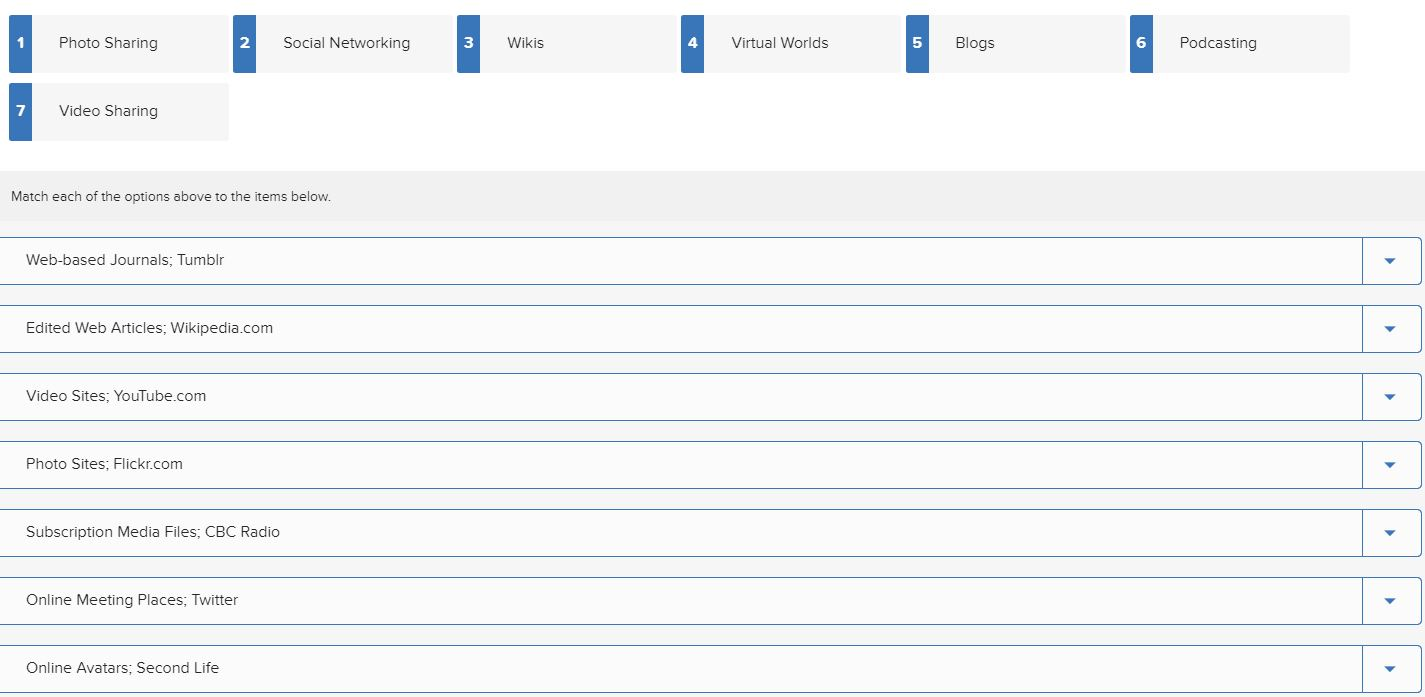Click the number 5 badge next to Blogs
The height and width of the screenshot is (697, 1425).
[x=916, y=43]
